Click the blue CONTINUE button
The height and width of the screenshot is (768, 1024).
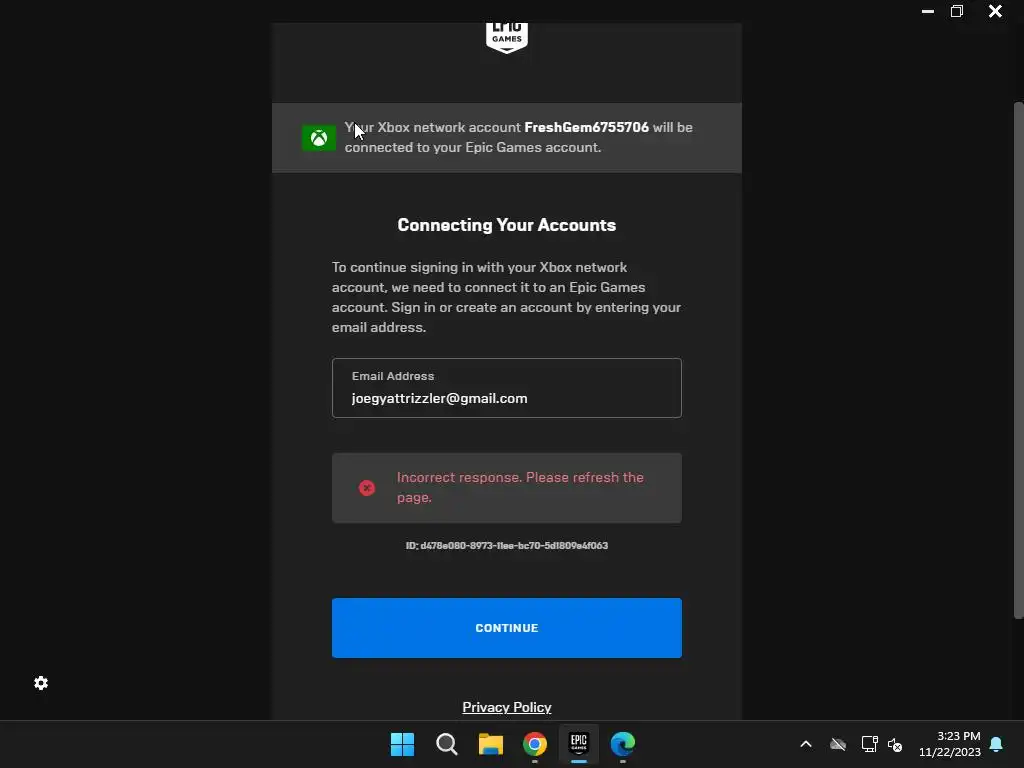coord(507,628)
